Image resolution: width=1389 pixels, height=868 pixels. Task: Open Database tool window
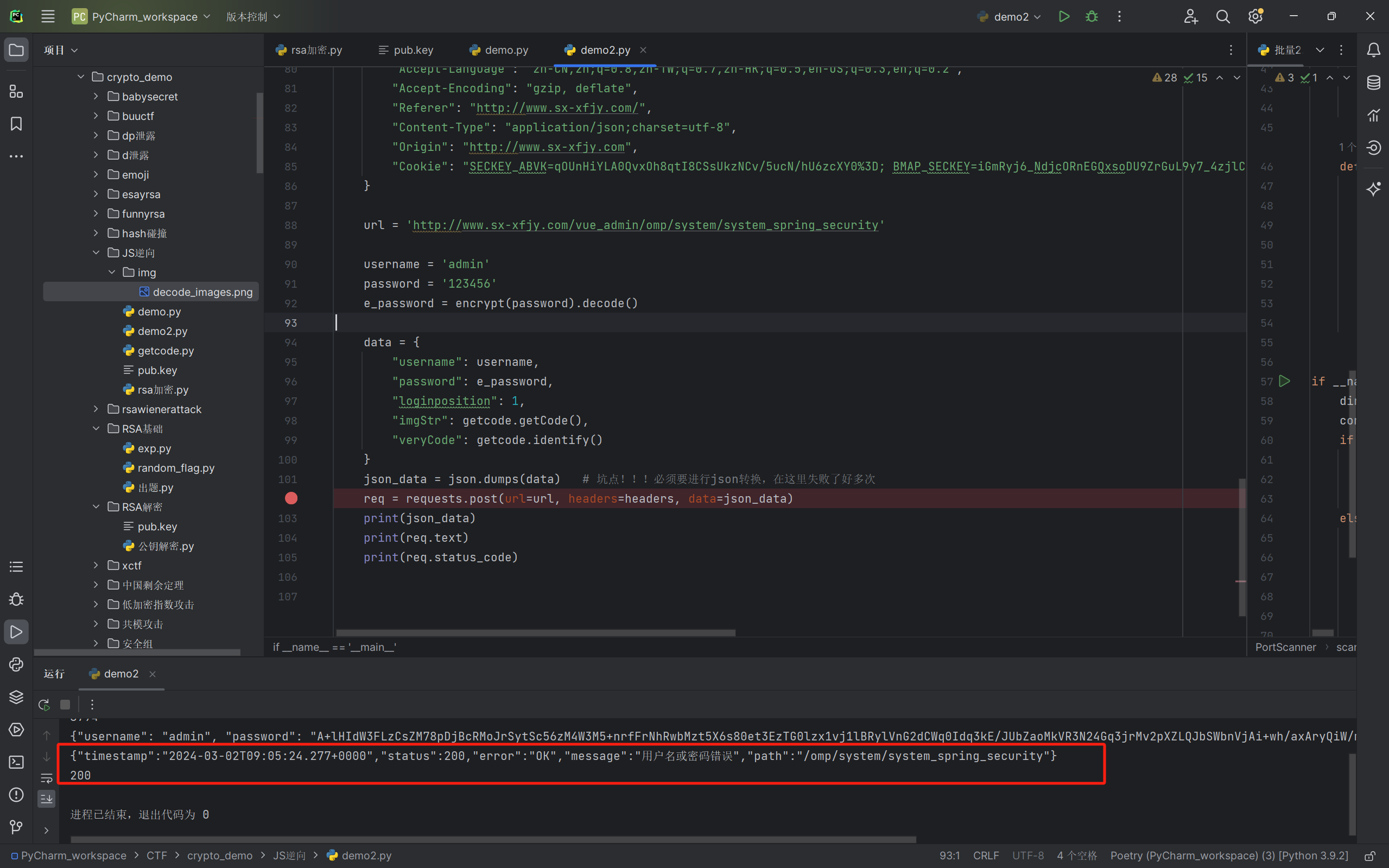point(1373,83)
